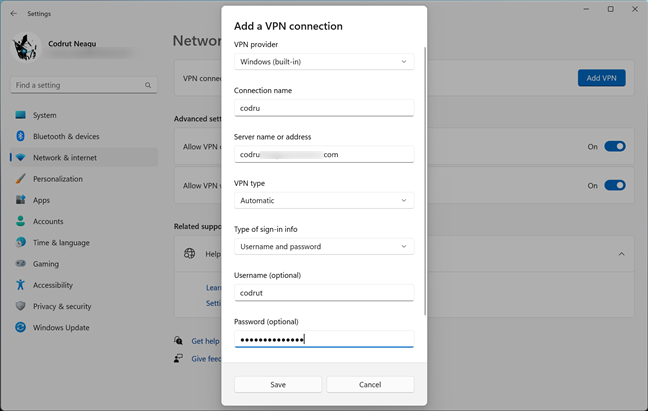Viewport: 648px width, 411px height.
Task: Open Privacy & security settings
Action: pyautogui.click(x=84, y=306)
